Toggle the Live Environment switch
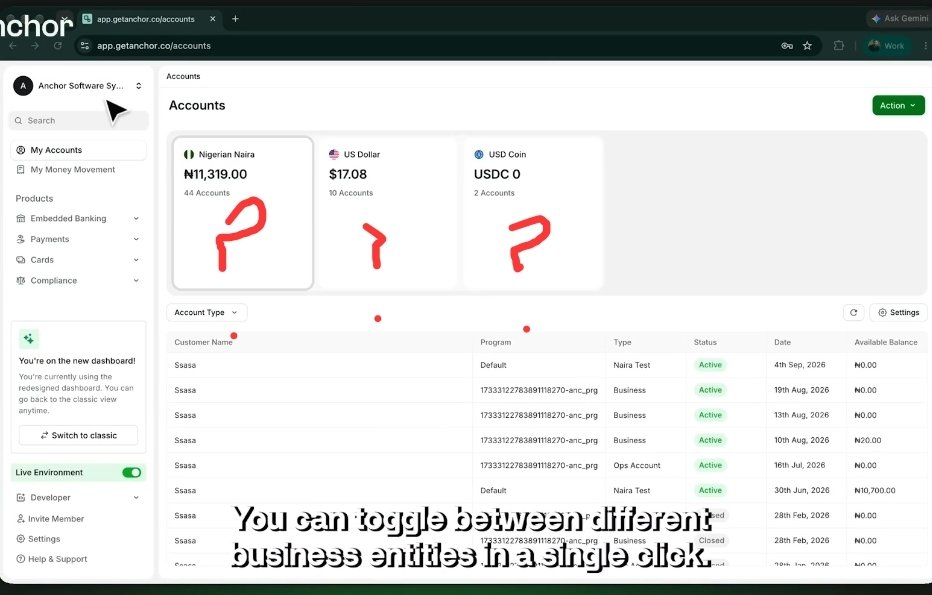932x595 pixels. [x=131, y=473]
